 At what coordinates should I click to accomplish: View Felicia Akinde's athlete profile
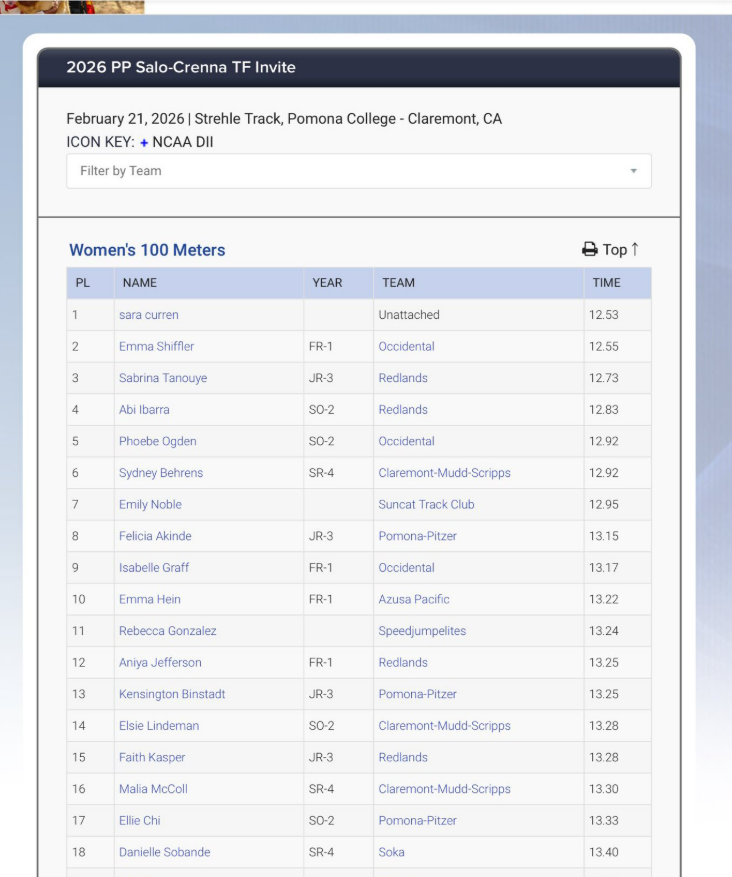click(x=155, y=537)
